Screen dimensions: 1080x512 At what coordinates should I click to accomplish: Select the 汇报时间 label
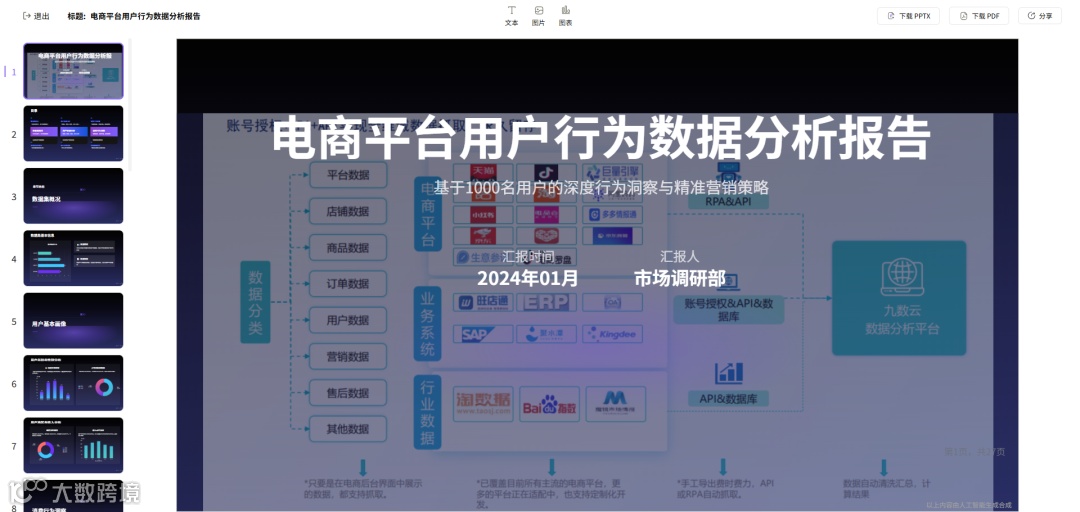click(528, 256)
